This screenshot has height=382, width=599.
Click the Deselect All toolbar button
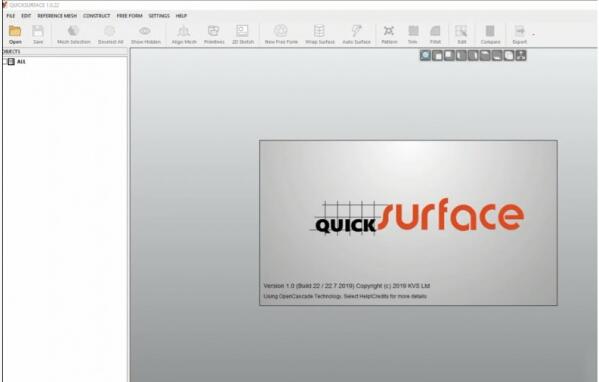(x=110, y=34)
